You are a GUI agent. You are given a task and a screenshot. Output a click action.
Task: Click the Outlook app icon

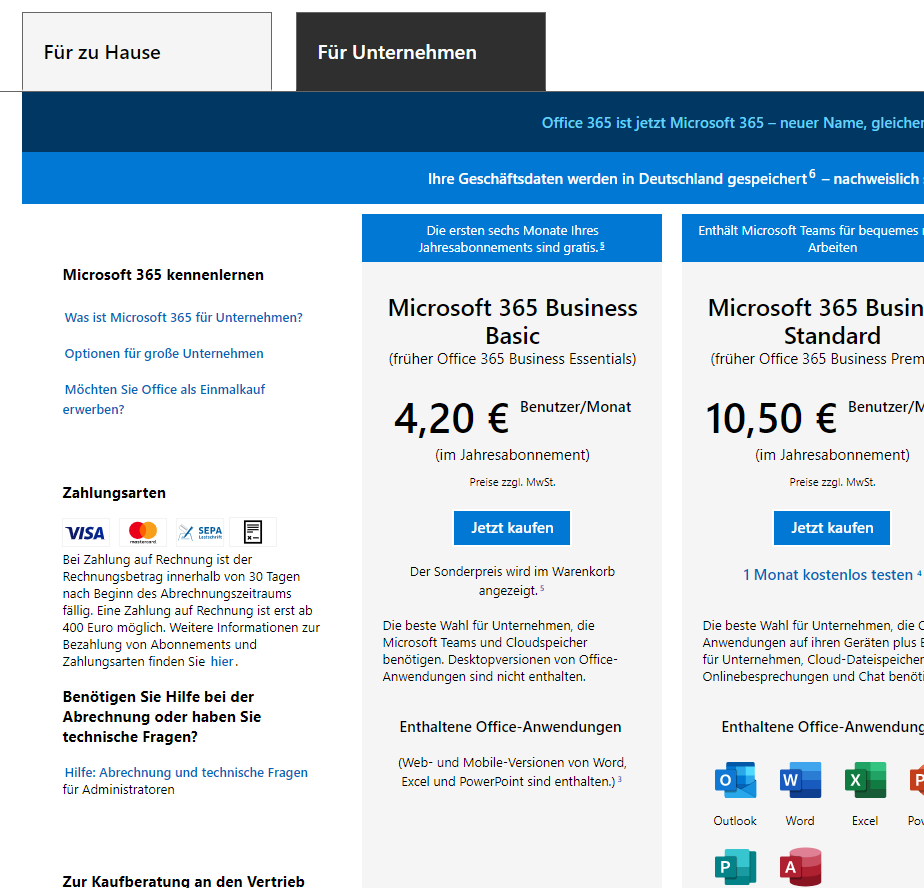[735, 780]
